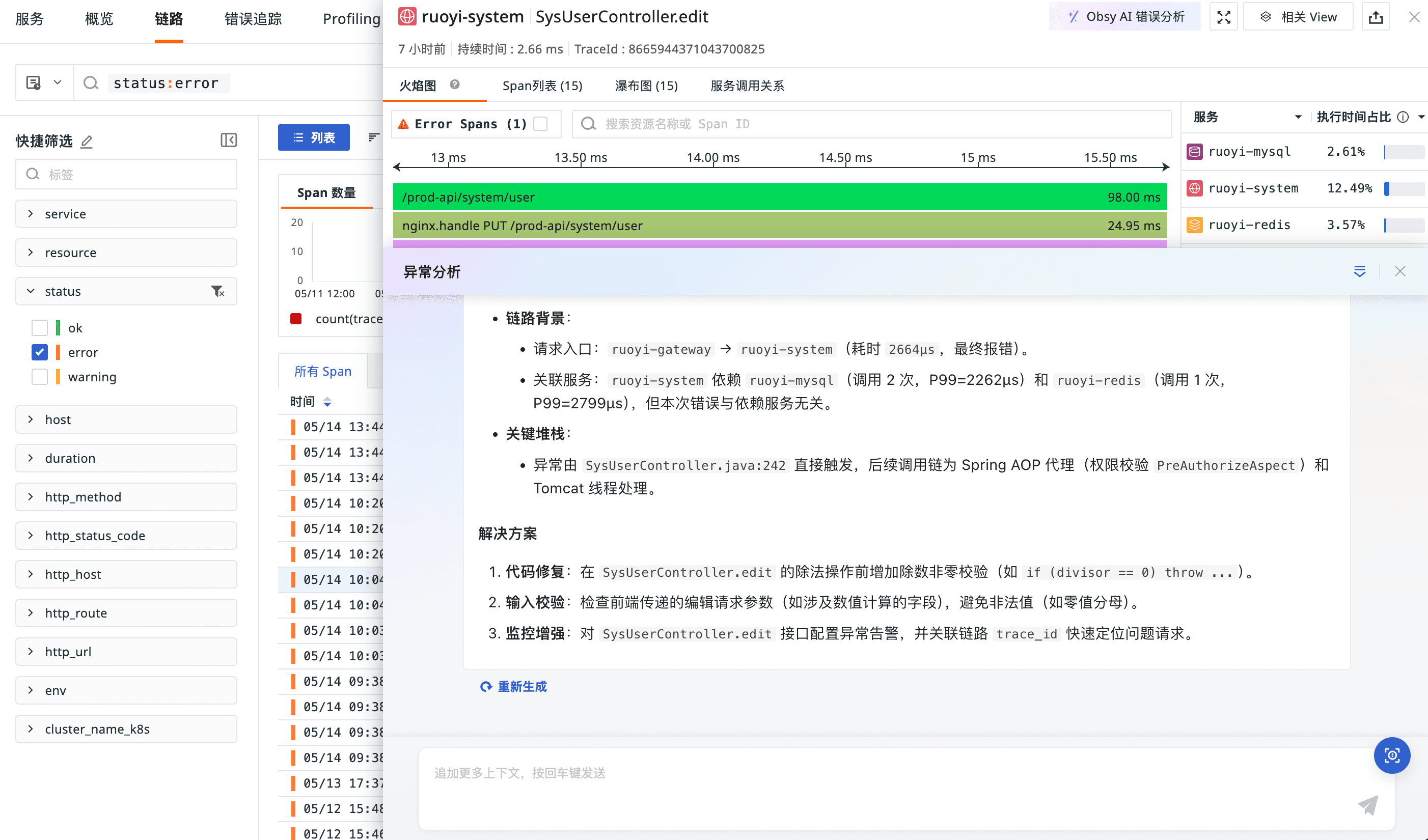This screenshot has height=840, width=1428.
Task: Click the floating screenshot capture button
Action: [1392, 755]
